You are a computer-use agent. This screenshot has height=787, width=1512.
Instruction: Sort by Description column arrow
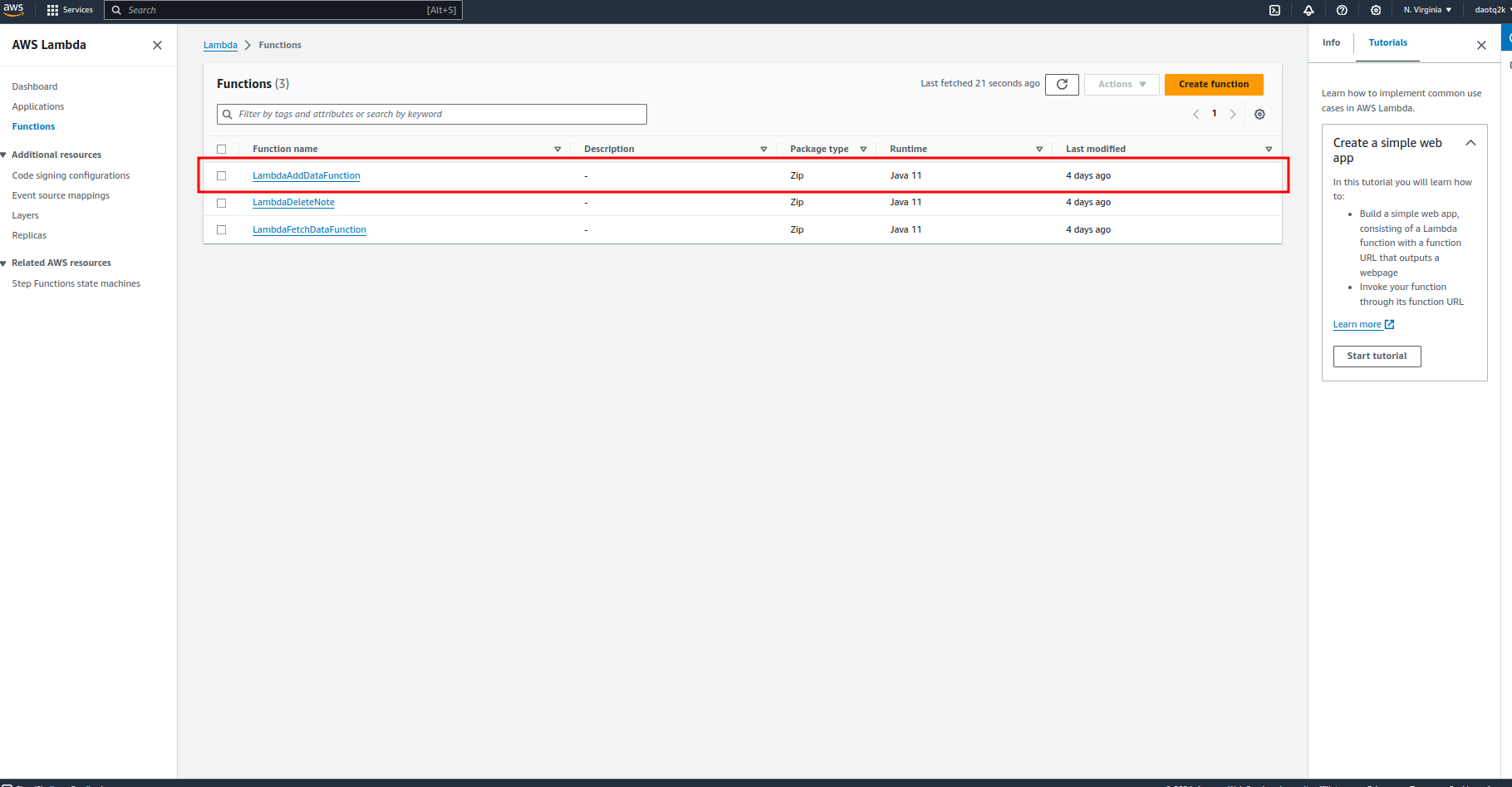pos(763,149)
